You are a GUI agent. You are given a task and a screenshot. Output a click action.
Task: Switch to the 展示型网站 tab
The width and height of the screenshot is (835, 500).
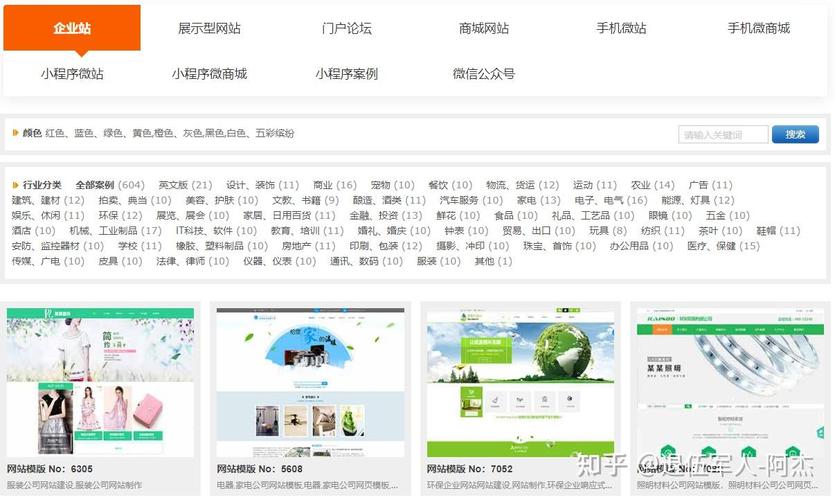tap(209, 28)
